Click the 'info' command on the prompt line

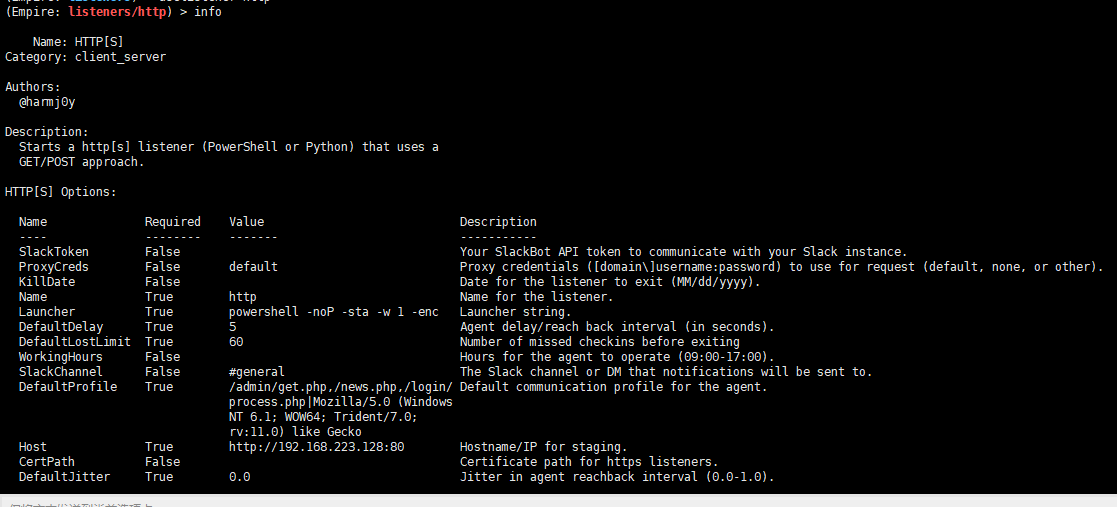point(208,12)
